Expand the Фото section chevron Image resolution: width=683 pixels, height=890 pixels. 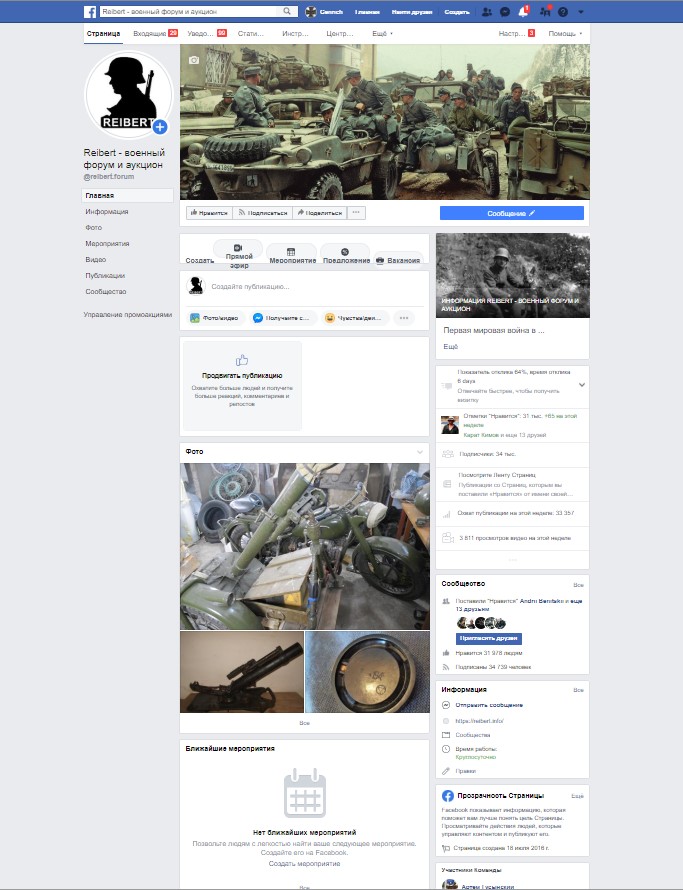pos(420,452)
